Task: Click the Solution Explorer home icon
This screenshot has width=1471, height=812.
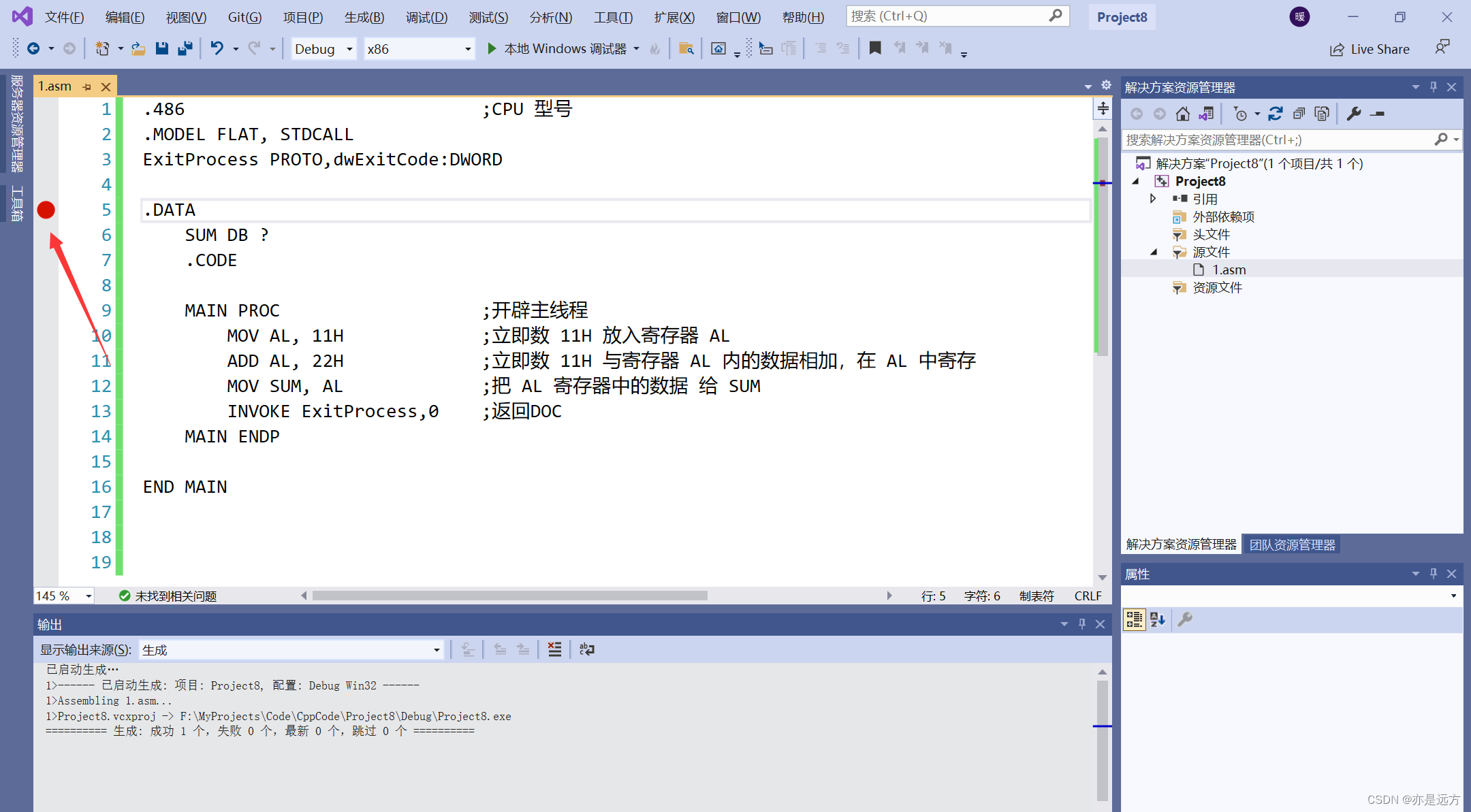Action: click(1183, 114)
